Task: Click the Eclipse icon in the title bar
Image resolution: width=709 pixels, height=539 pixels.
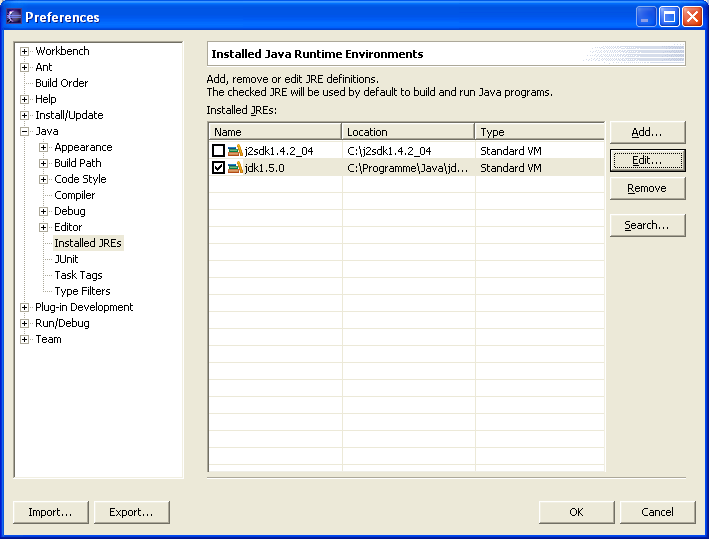Action: [14, 17]
